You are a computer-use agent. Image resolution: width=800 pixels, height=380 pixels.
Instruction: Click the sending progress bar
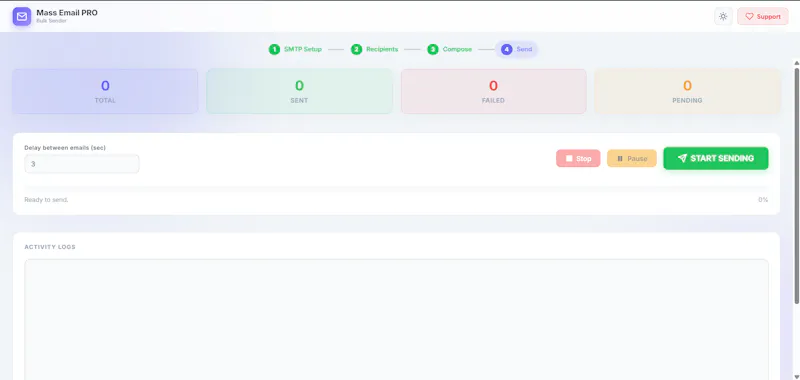pos(396,188)
